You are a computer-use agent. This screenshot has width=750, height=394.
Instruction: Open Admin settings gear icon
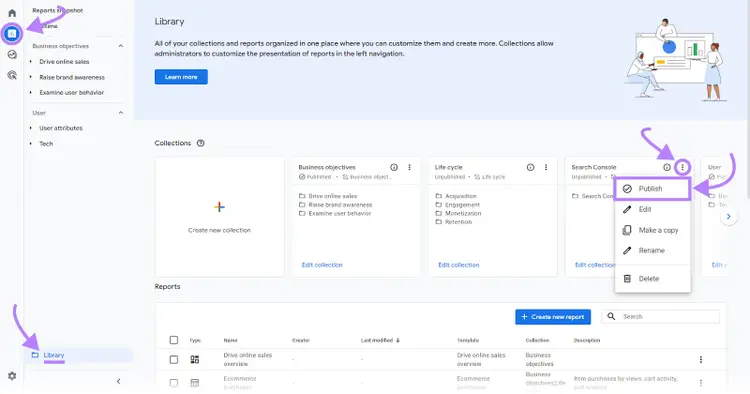click(12, 376)
